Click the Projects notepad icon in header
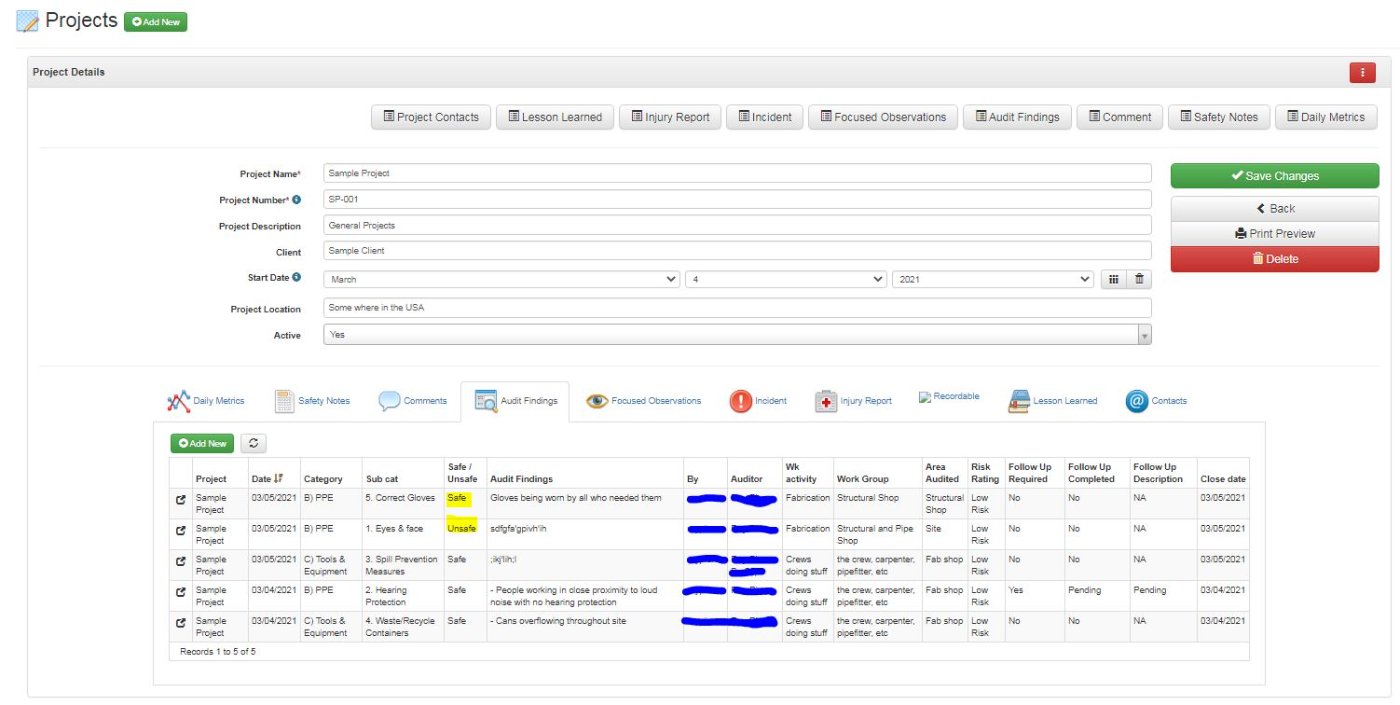 click(28, 21)
